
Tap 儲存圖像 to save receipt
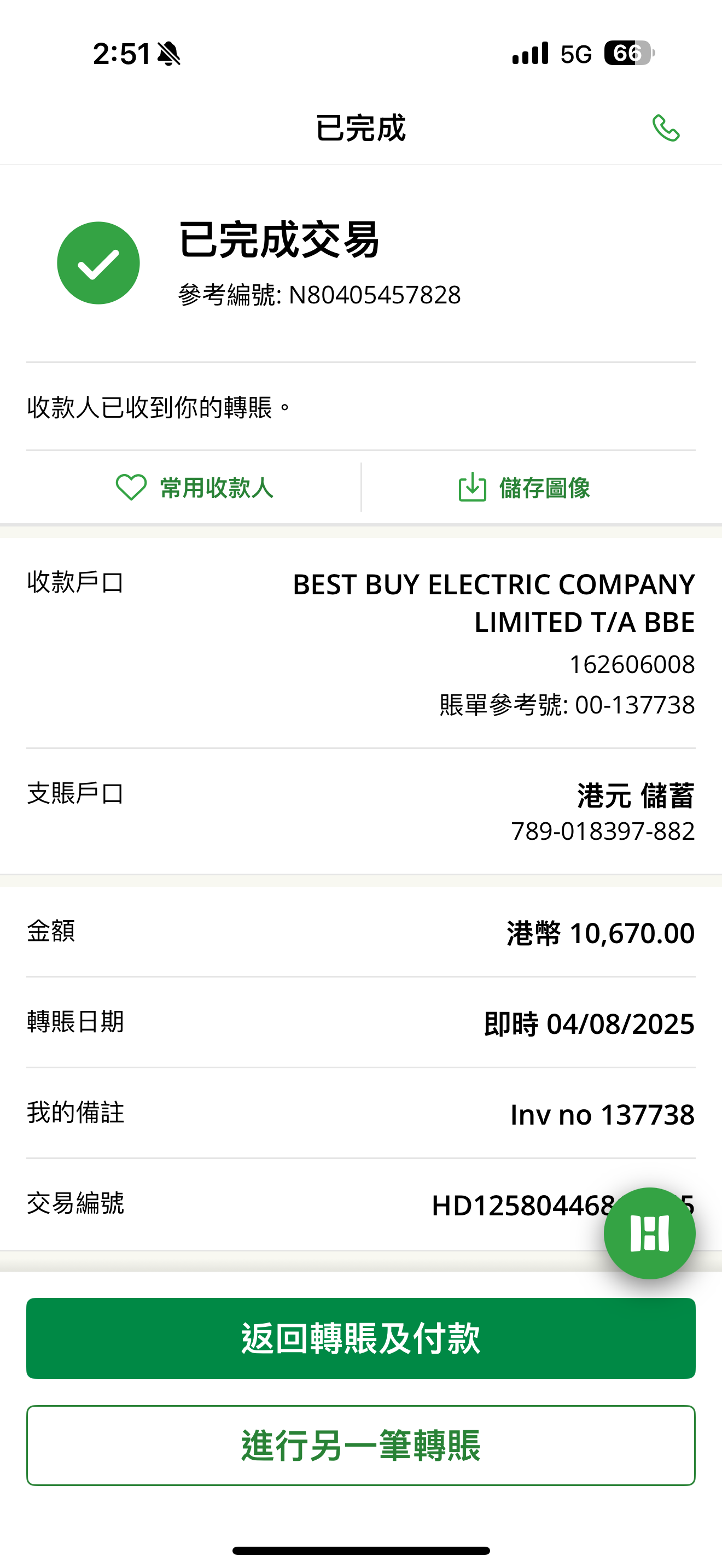544,488
